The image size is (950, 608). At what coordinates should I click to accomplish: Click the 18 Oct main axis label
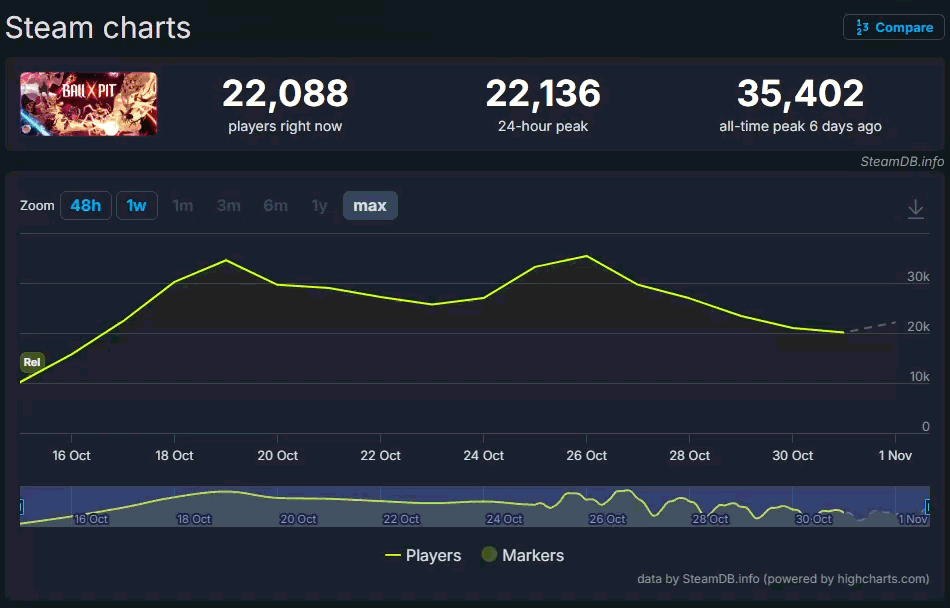coord(174,455)
